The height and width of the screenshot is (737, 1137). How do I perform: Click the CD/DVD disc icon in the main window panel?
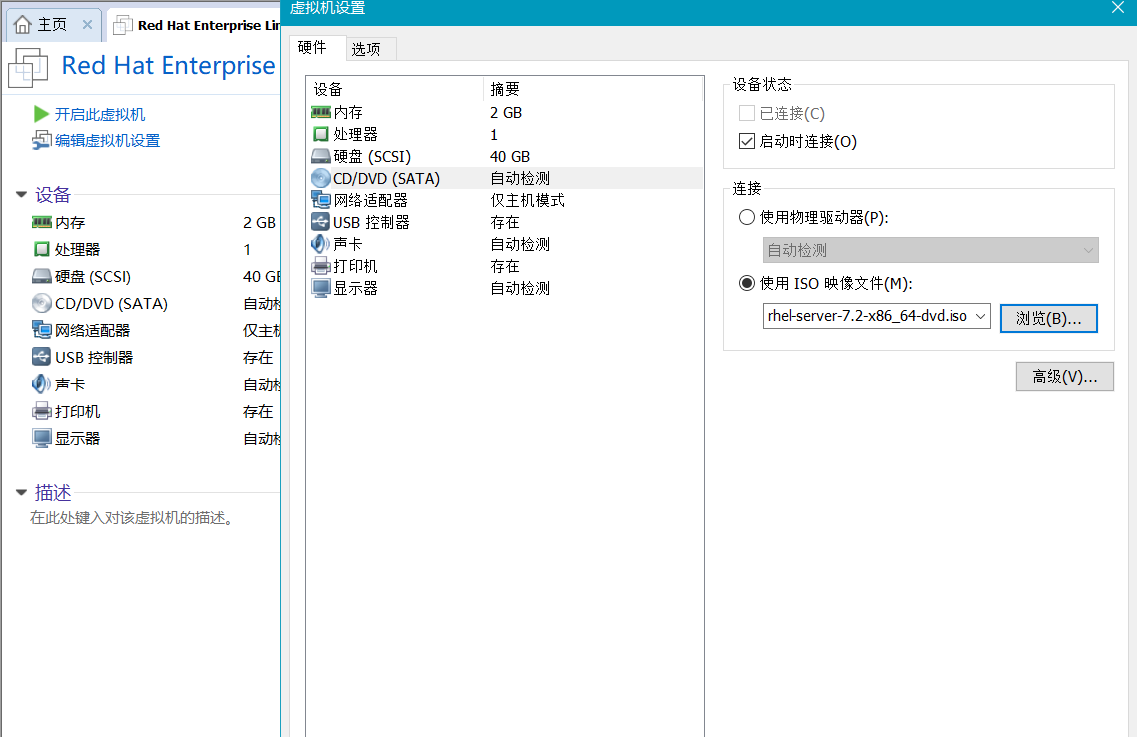(42, 303)
